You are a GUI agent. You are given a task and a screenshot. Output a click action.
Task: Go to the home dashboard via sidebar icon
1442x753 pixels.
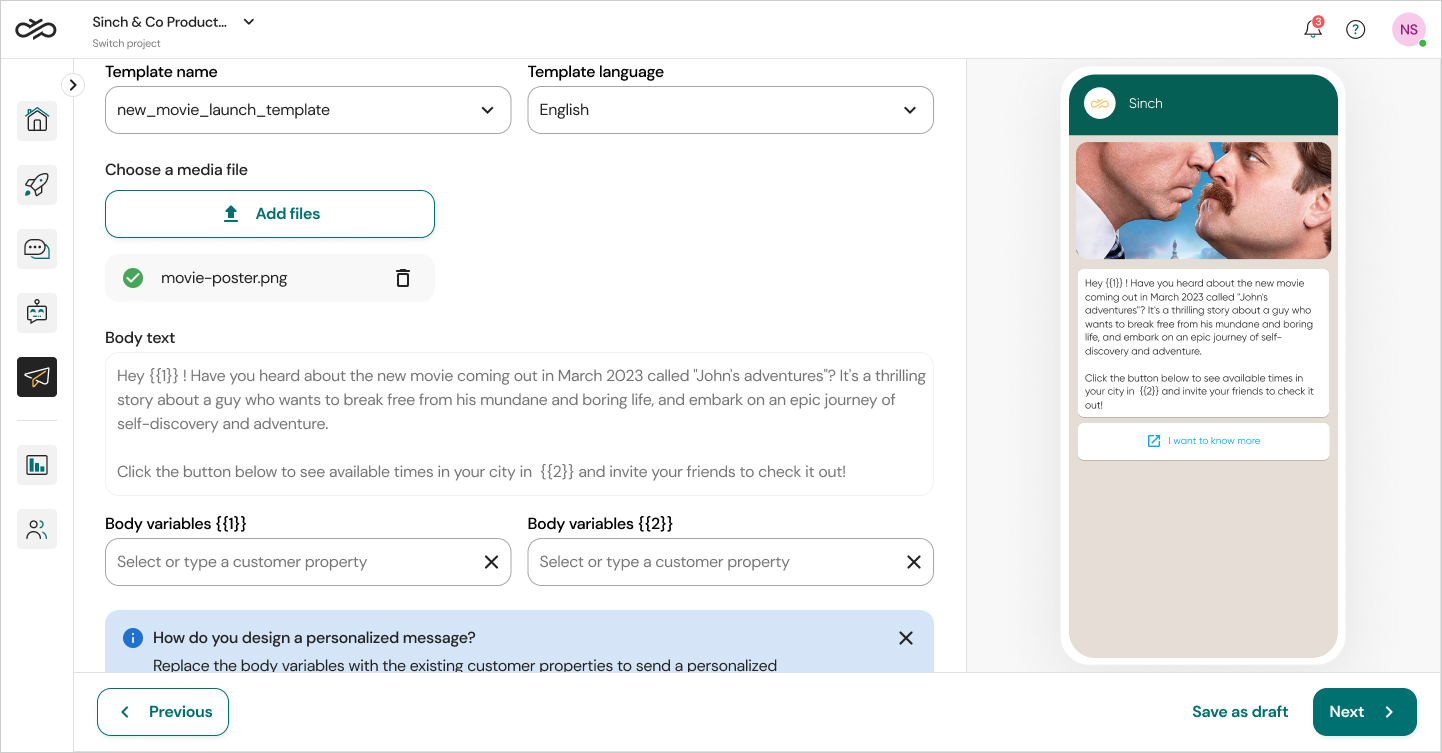36,121
